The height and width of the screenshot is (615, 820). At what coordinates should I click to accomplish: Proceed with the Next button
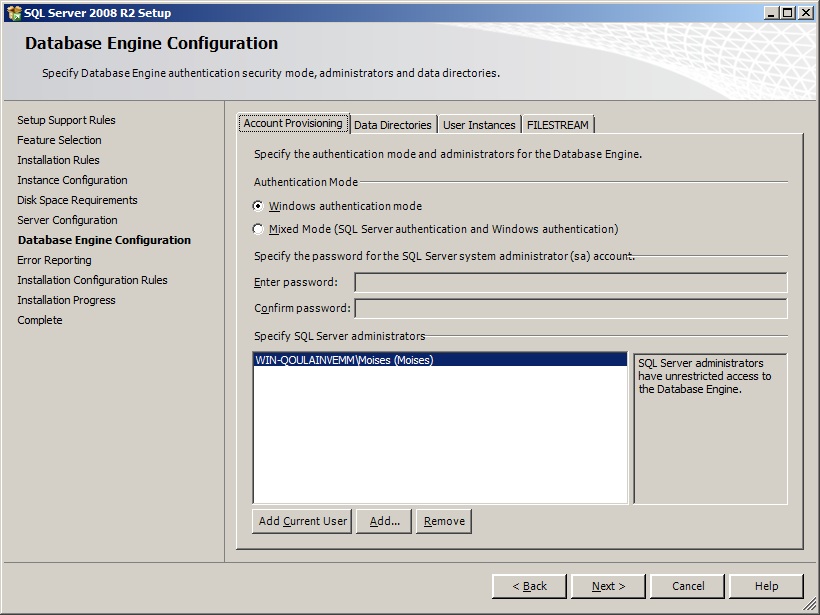[x=609, y=586]
